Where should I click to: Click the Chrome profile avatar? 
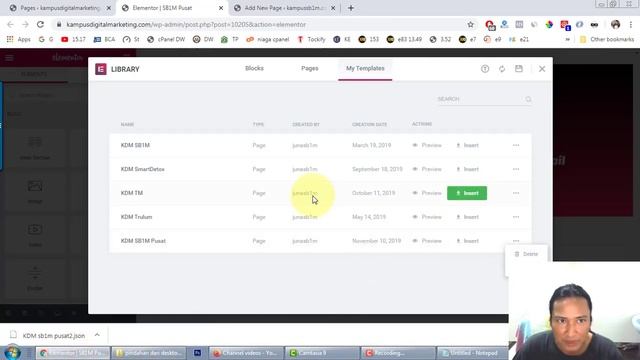pos(616,24)
